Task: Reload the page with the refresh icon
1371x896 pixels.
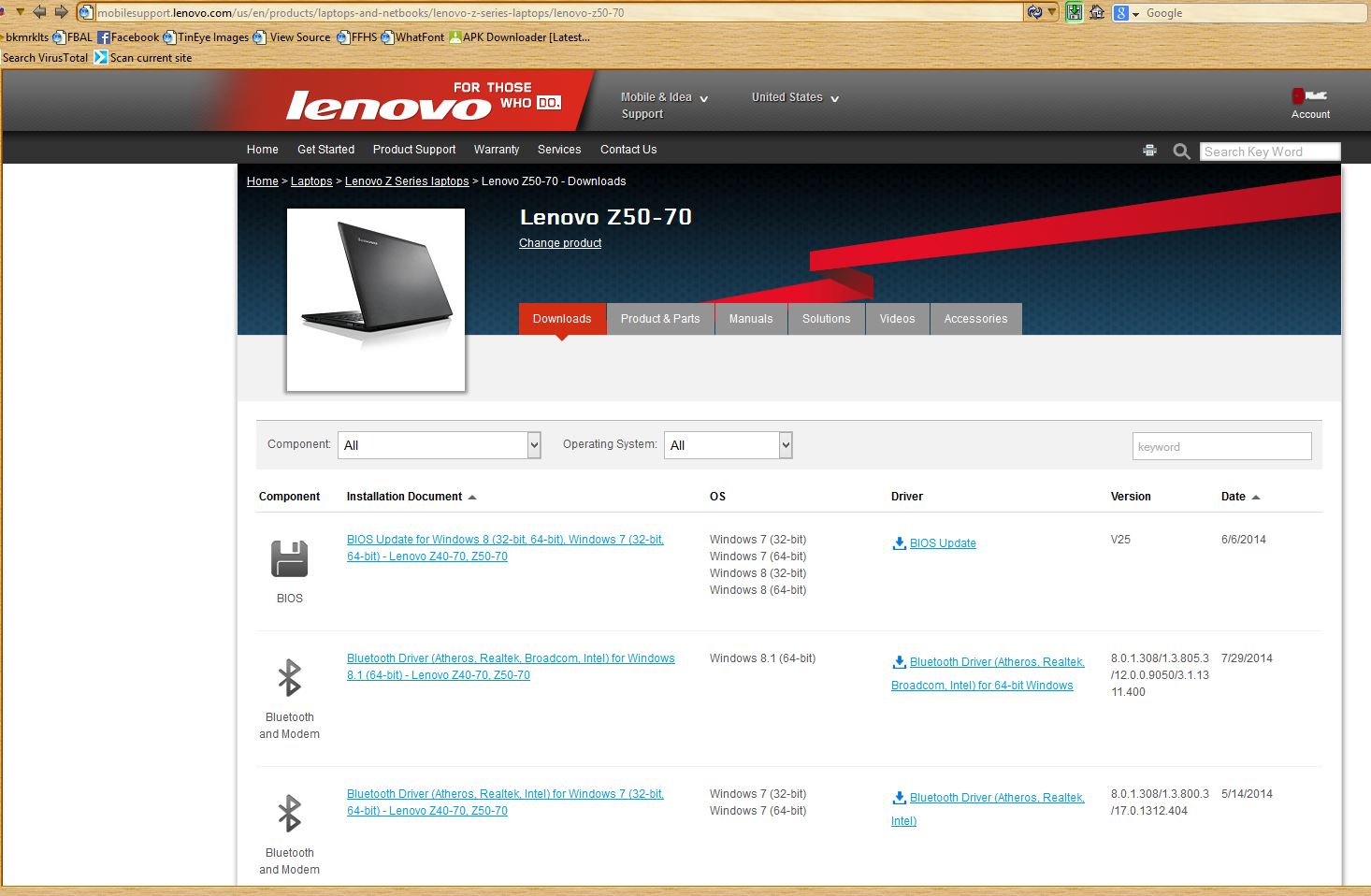Action: 1034,12
